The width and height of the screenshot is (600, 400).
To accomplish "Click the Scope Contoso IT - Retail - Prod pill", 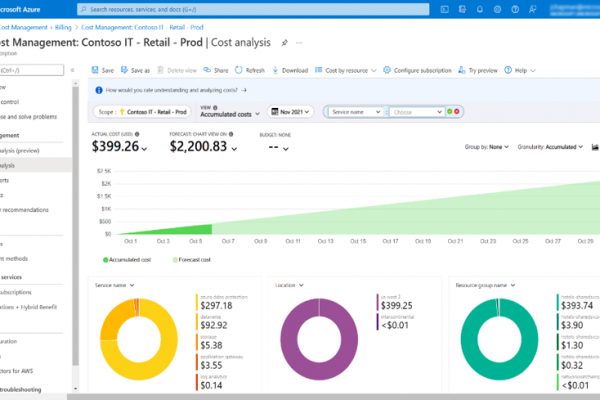I will coord(142,112).
